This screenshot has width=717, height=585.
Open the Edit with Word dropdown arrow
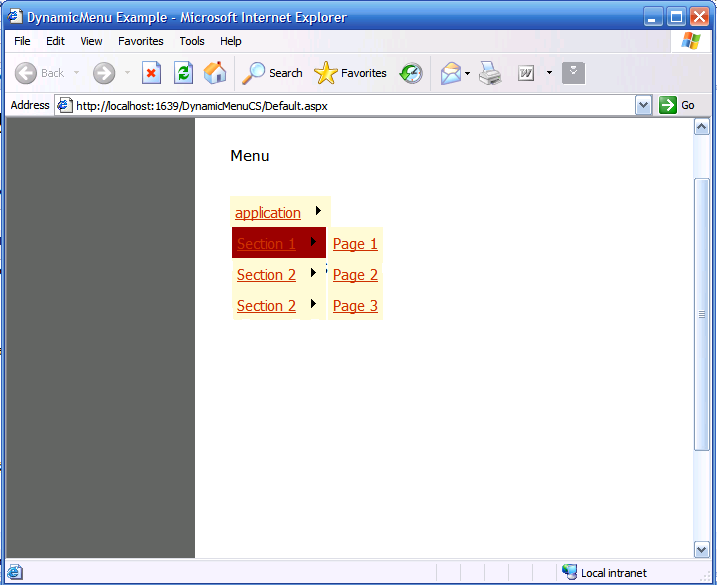pos(549,73)
